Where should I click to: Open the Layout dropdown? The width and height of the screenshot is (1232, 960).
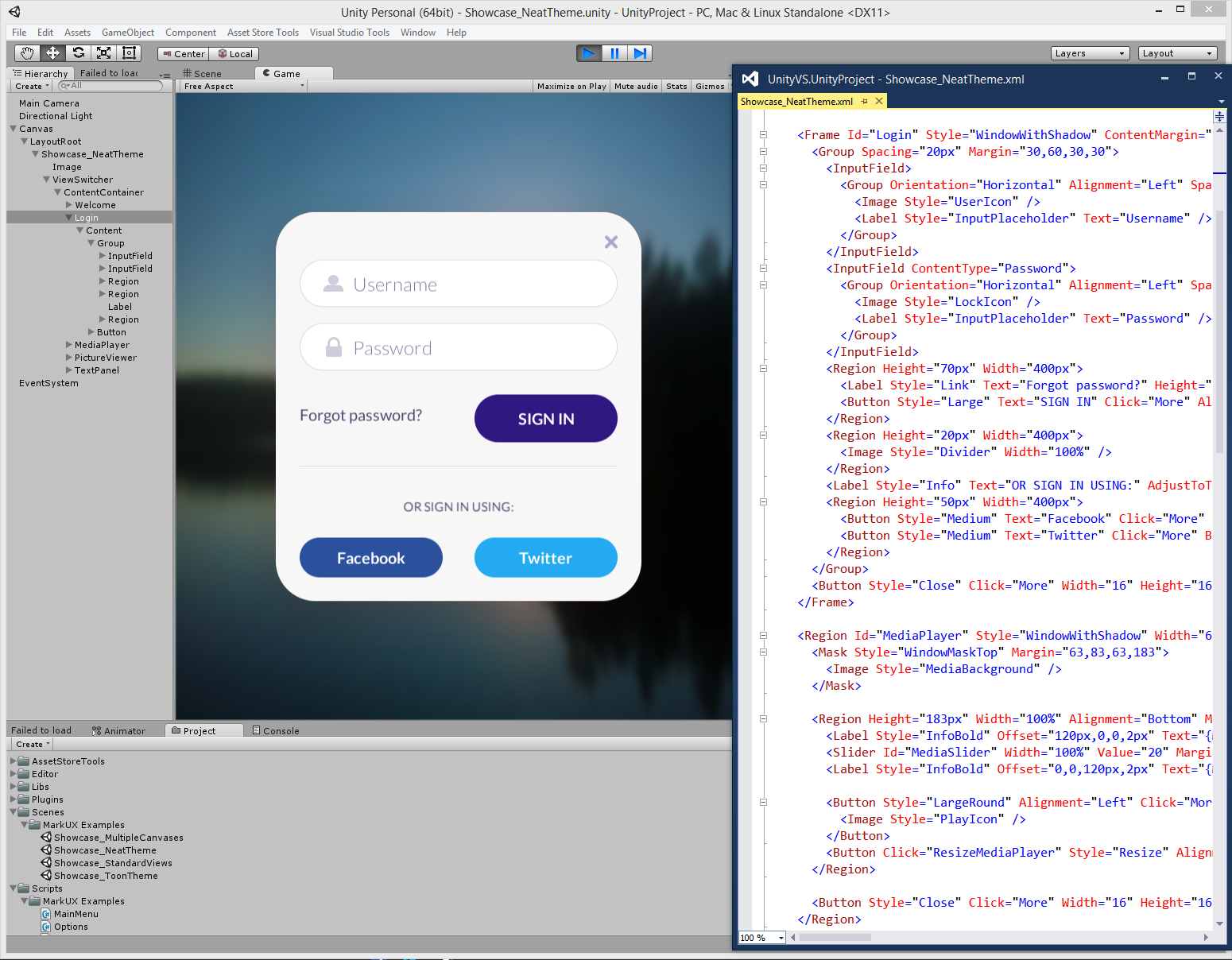(x=1177, y=53)
